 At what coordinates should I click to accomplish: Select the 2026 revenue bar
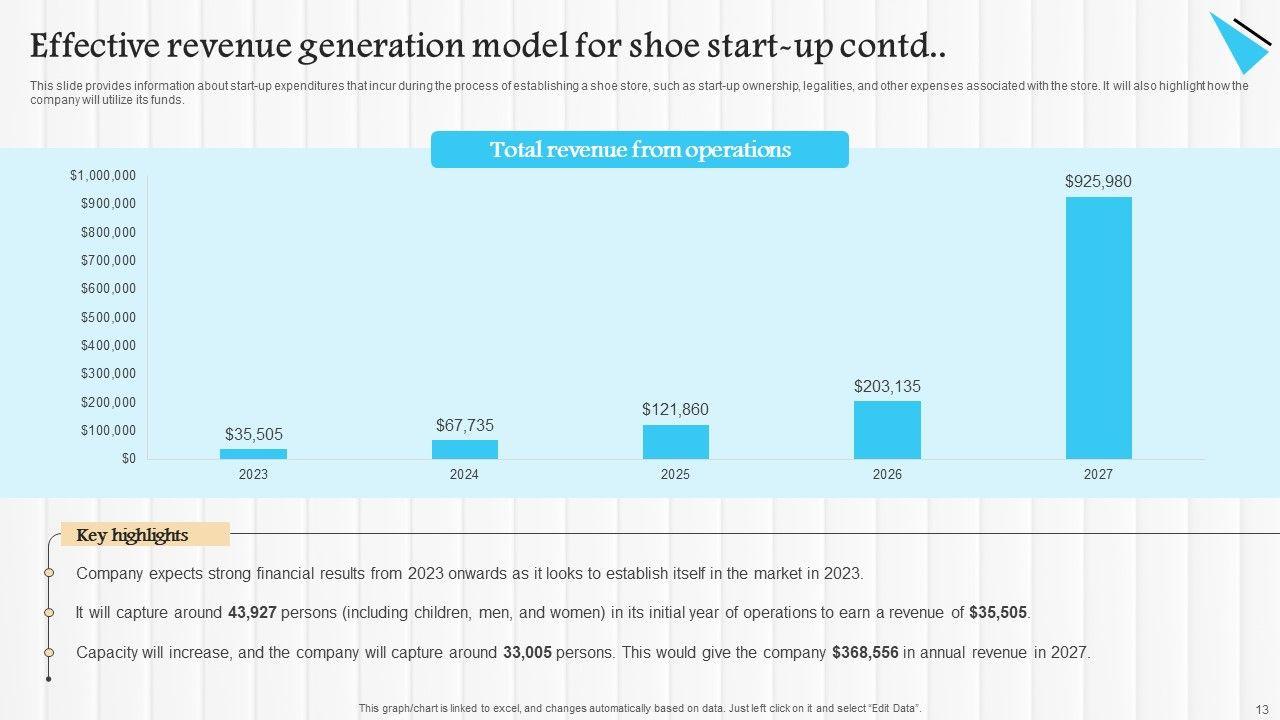[887, 430]
